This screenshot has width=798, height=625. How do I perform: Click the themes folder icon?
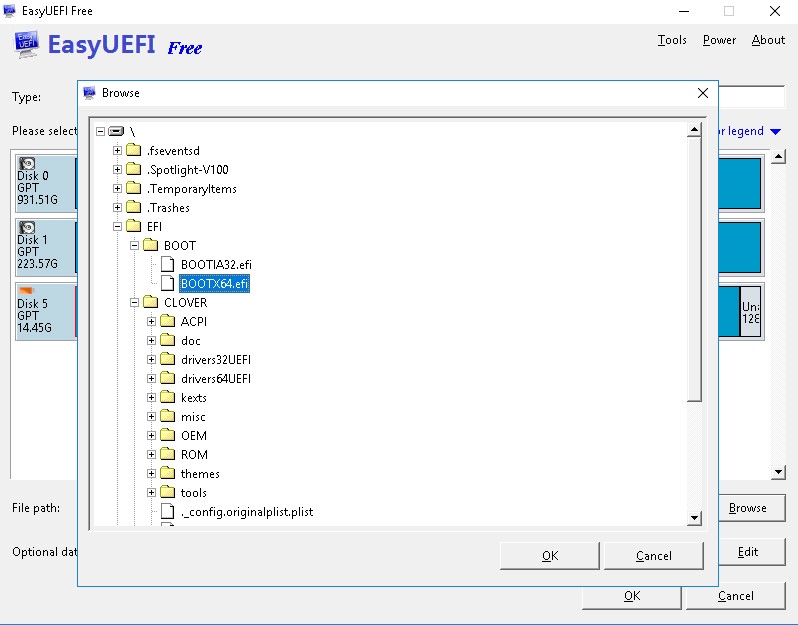[167, 473]
